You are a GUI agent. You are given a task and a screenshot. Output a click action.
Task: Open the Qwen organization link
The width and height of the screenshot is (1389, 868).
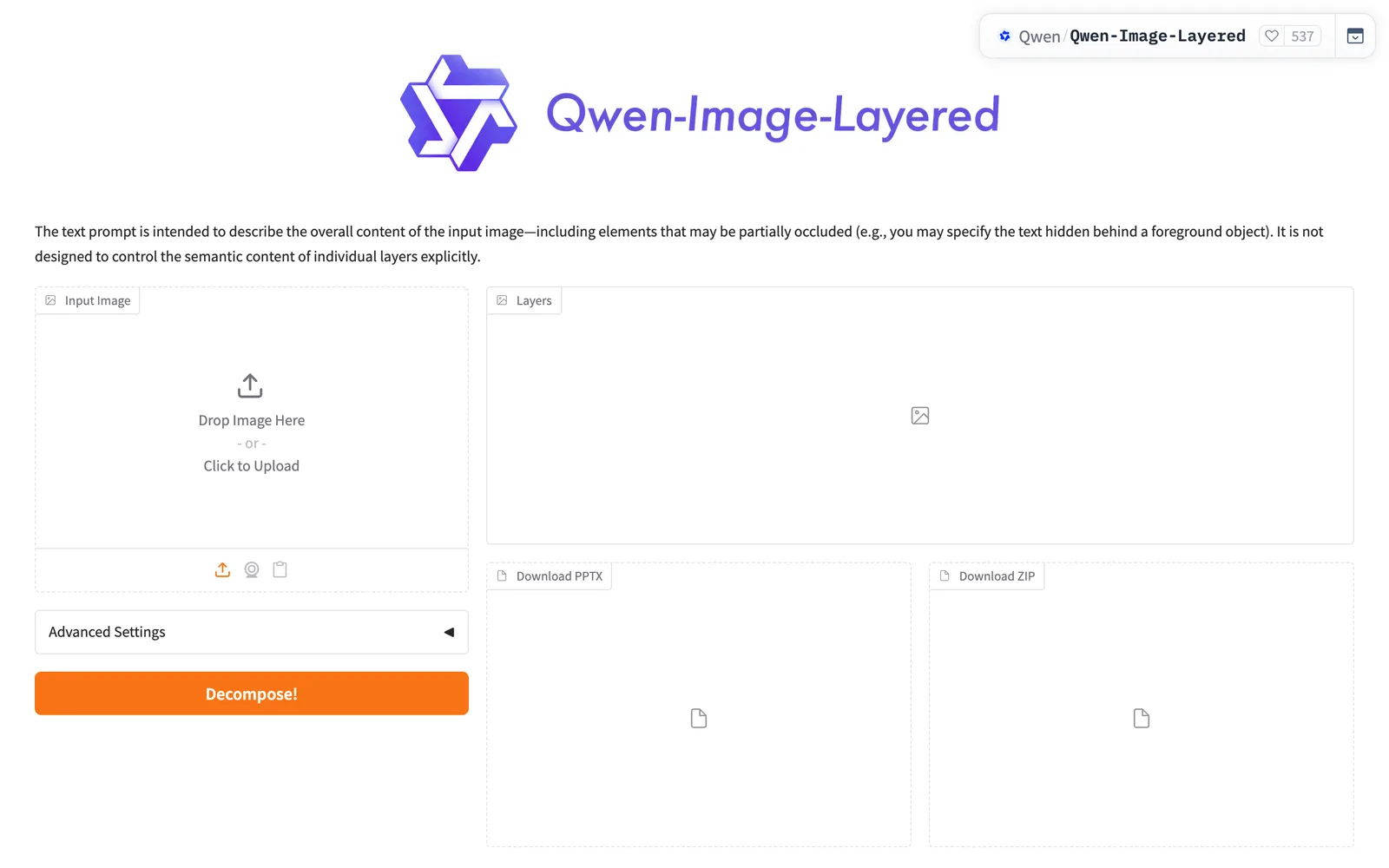(1039, 36)
